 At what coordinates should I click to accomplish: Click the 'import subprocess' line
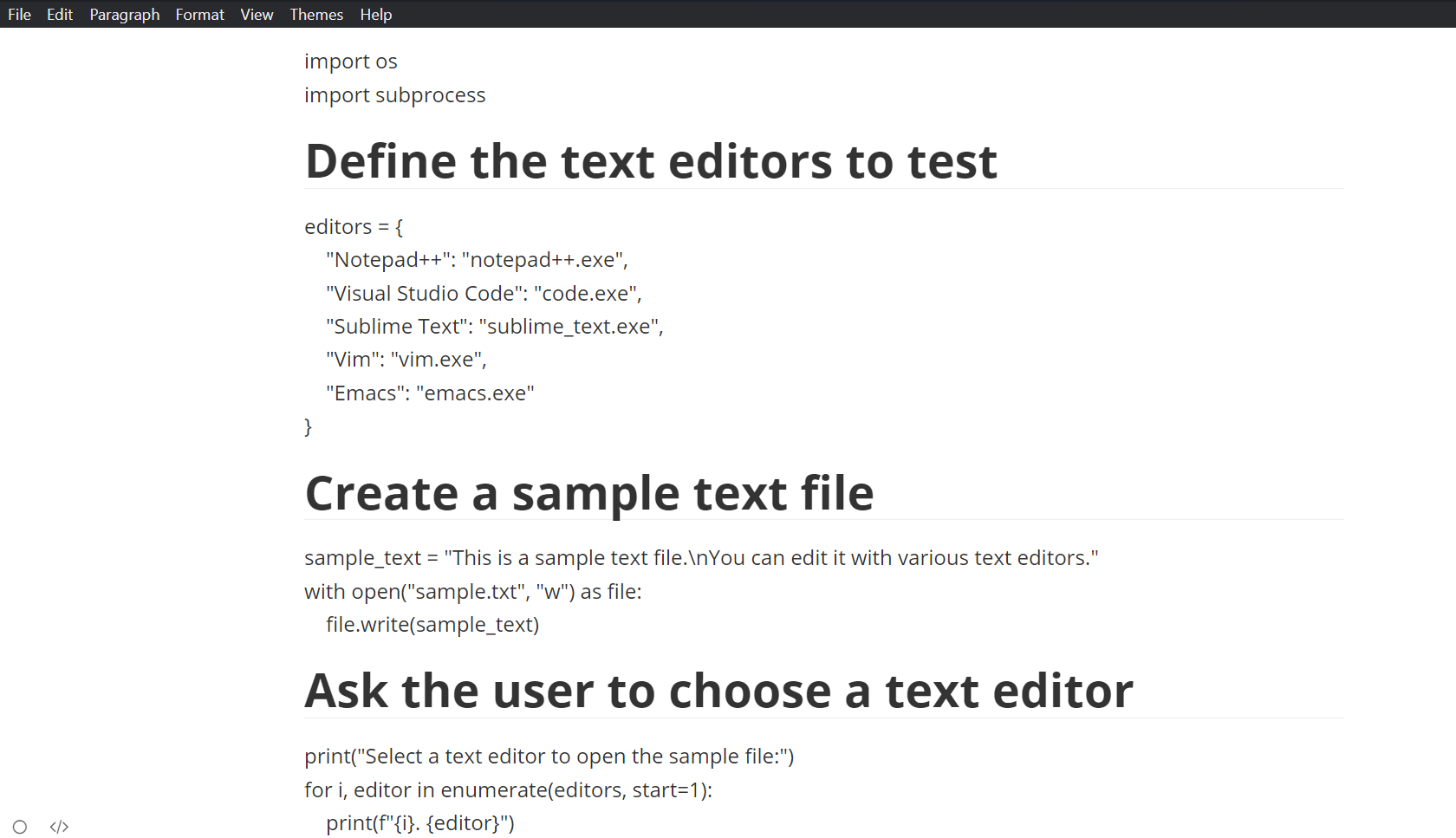(x=394, y=94)
